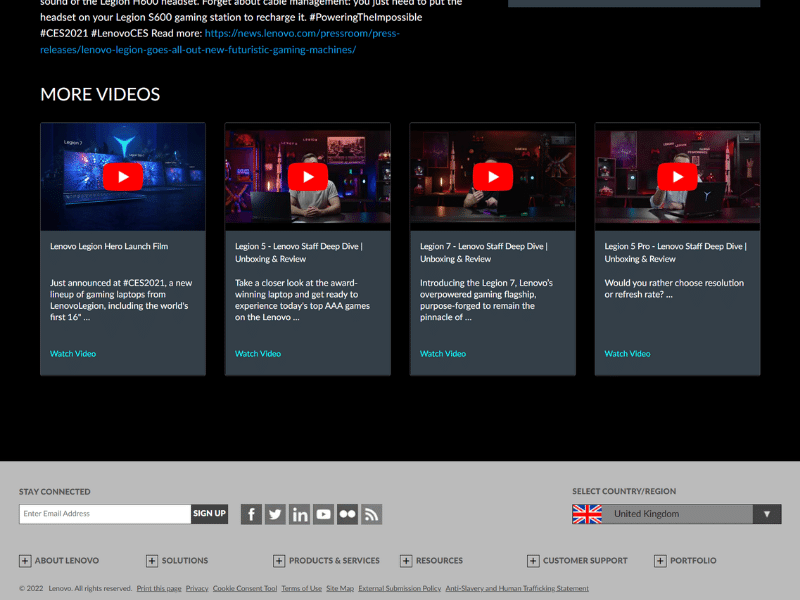800x600 pixels.
Task: Click Watch Video under Legion Hero Launch Film
Action: pyautogui.click(x=73, y=354)
